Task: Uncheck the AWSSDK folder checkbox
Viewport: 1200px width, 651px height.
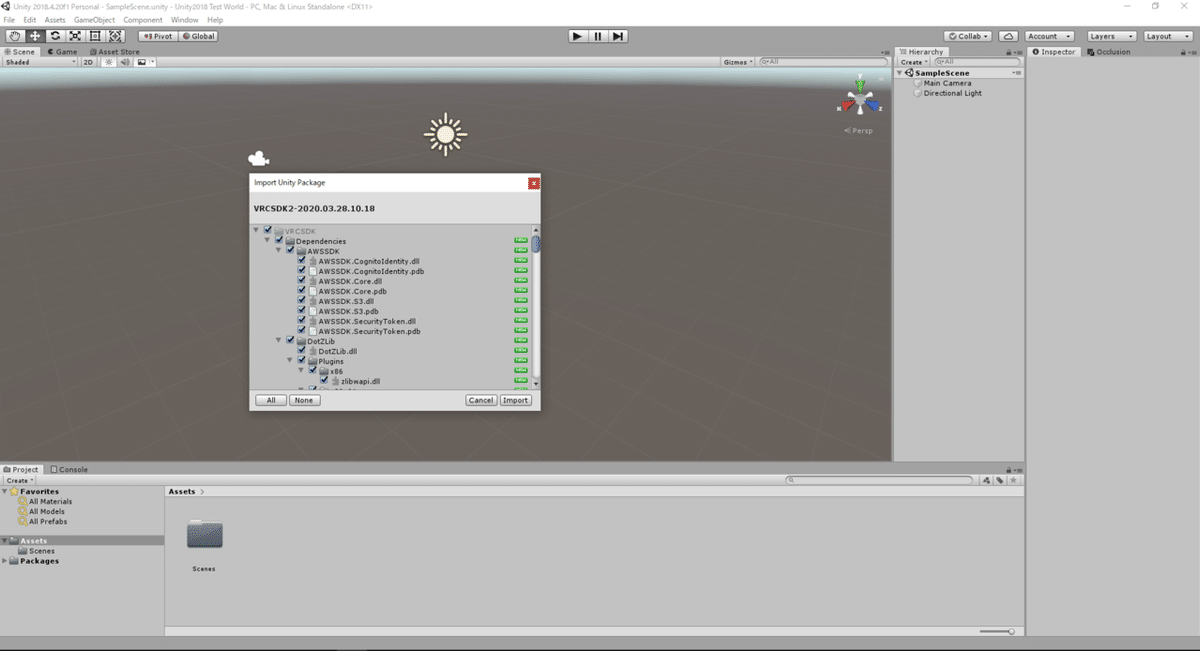Action: click(290, 251)
